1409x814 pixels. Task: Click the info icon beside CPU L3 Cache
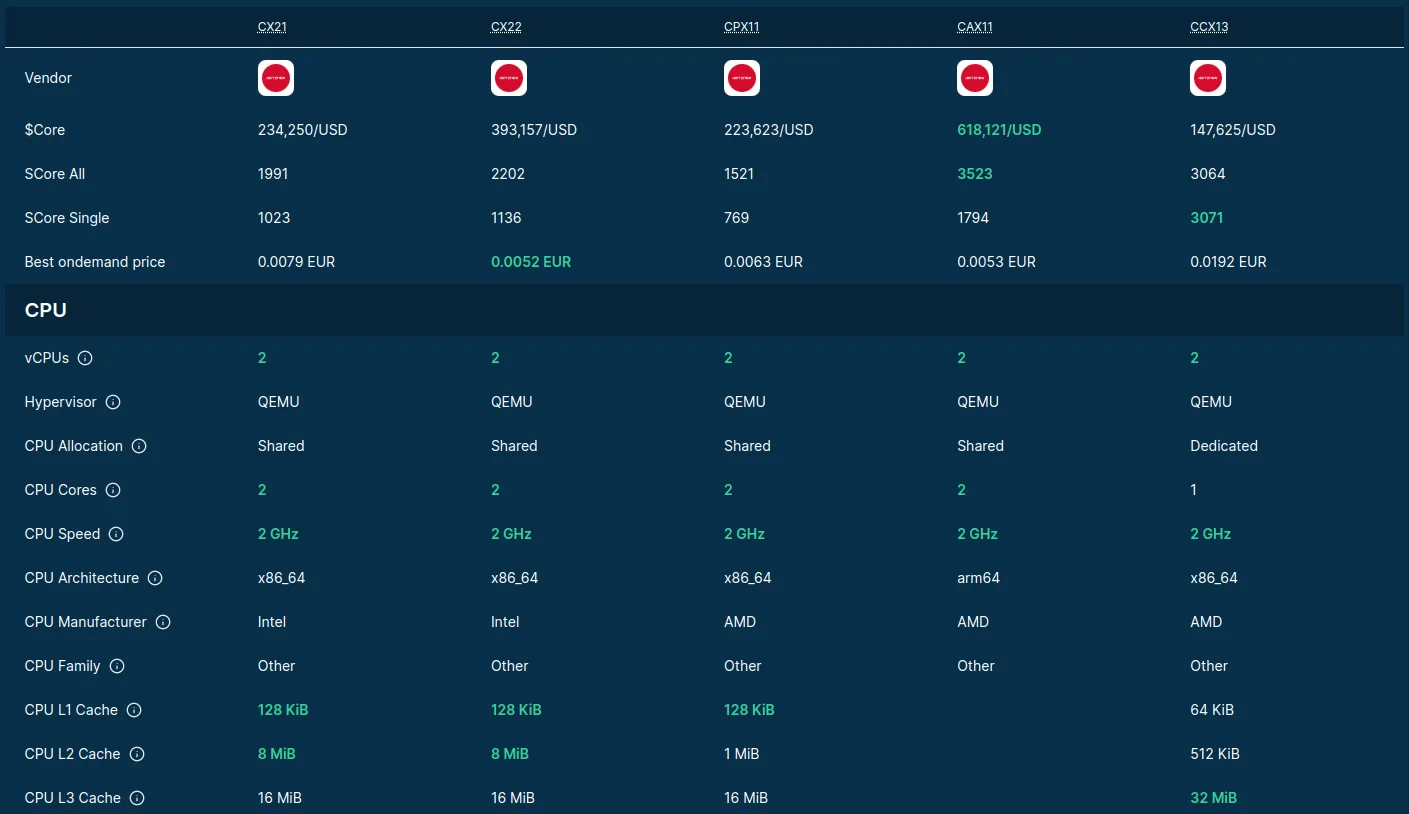tap(137, 798)
